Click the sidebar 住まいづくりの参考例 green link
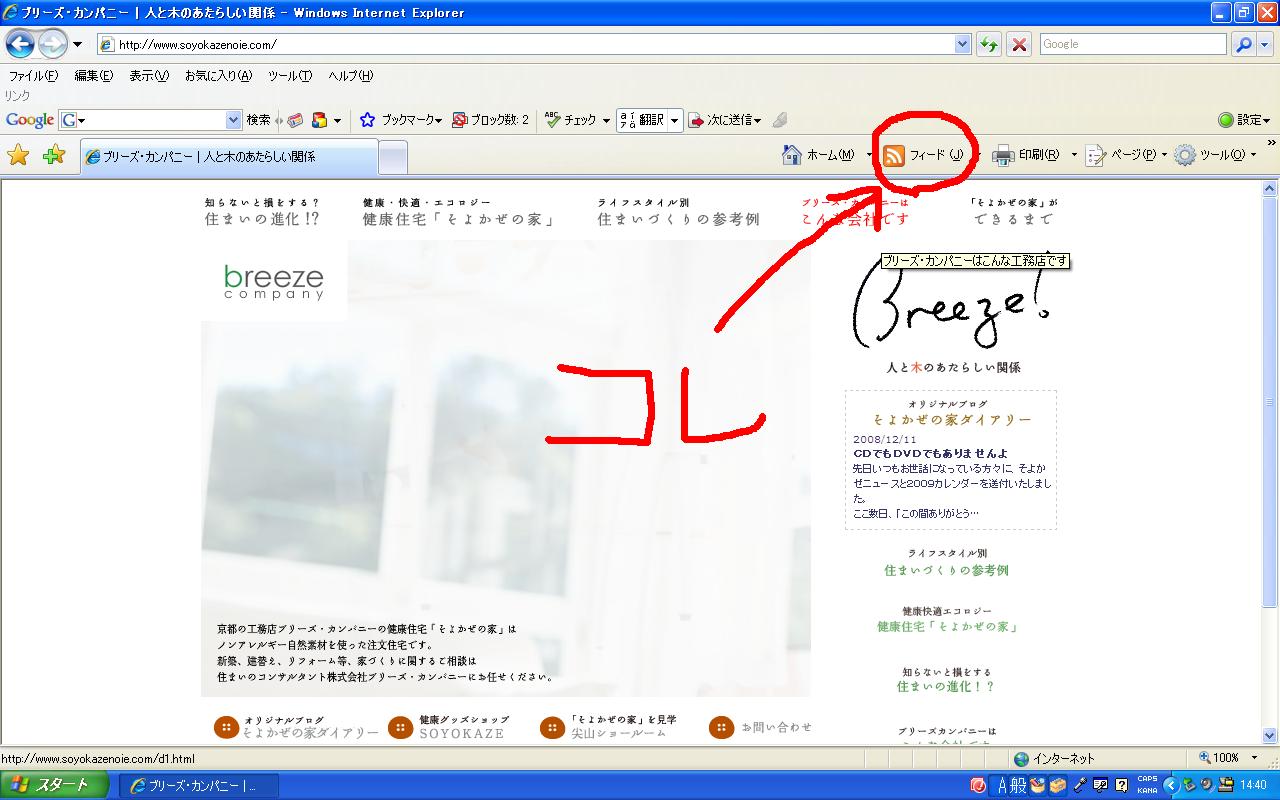This screenshot has height=800, width=1280. (947, 570)
